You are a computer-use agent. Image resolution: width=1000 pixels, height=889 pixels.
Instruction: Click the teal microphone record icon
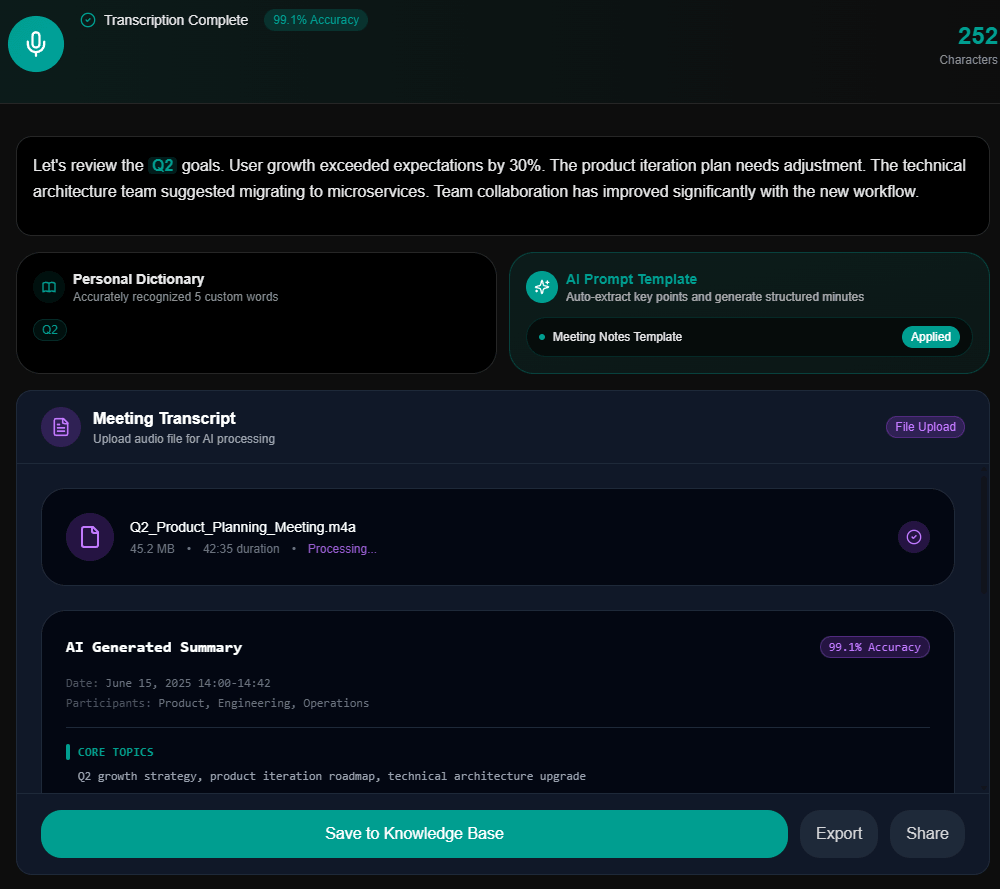pos(36,44)
